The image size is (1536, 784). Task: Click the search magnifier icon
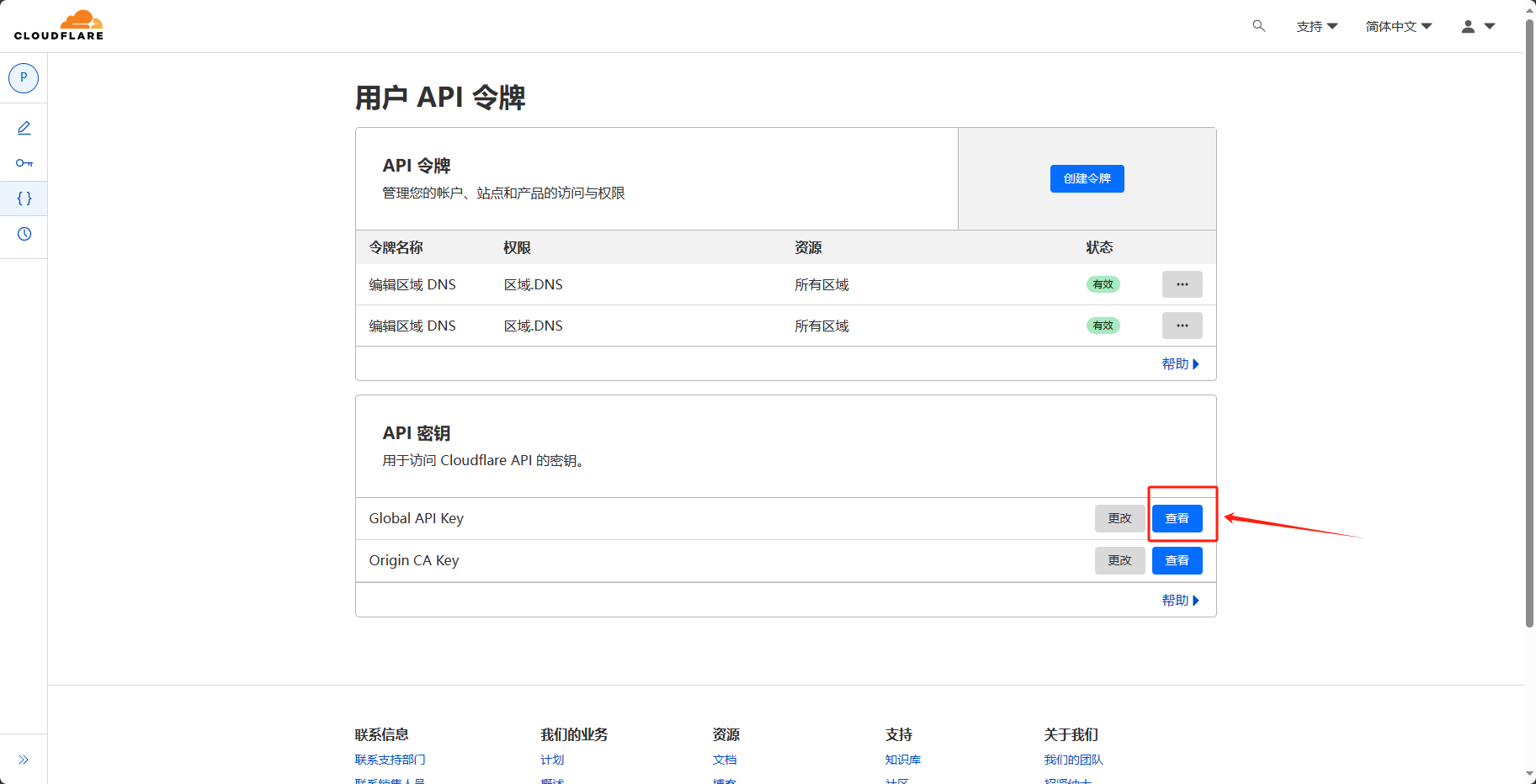point(1259,26)
